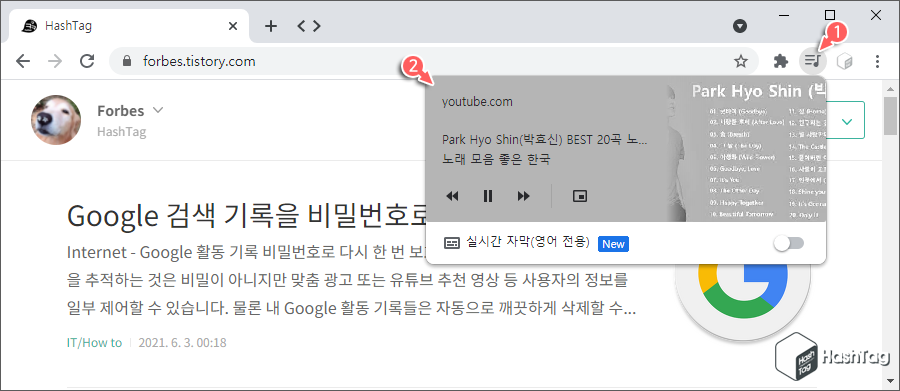Maximize the browser window
Image resolution: width=900 pixels, height=391 pixels.
830,15
